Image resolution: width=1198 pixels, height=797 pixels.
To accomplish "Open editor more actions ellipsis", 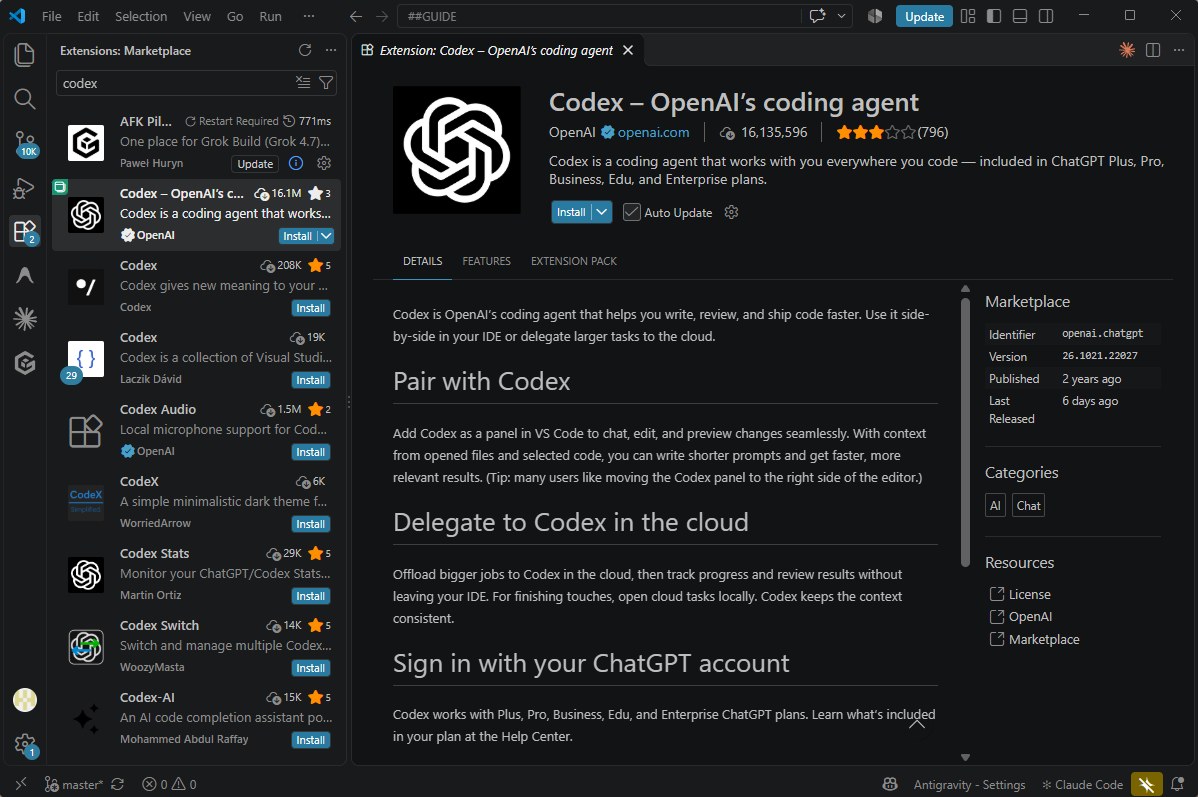I will pyautogui.click(x=1179, y=50).
